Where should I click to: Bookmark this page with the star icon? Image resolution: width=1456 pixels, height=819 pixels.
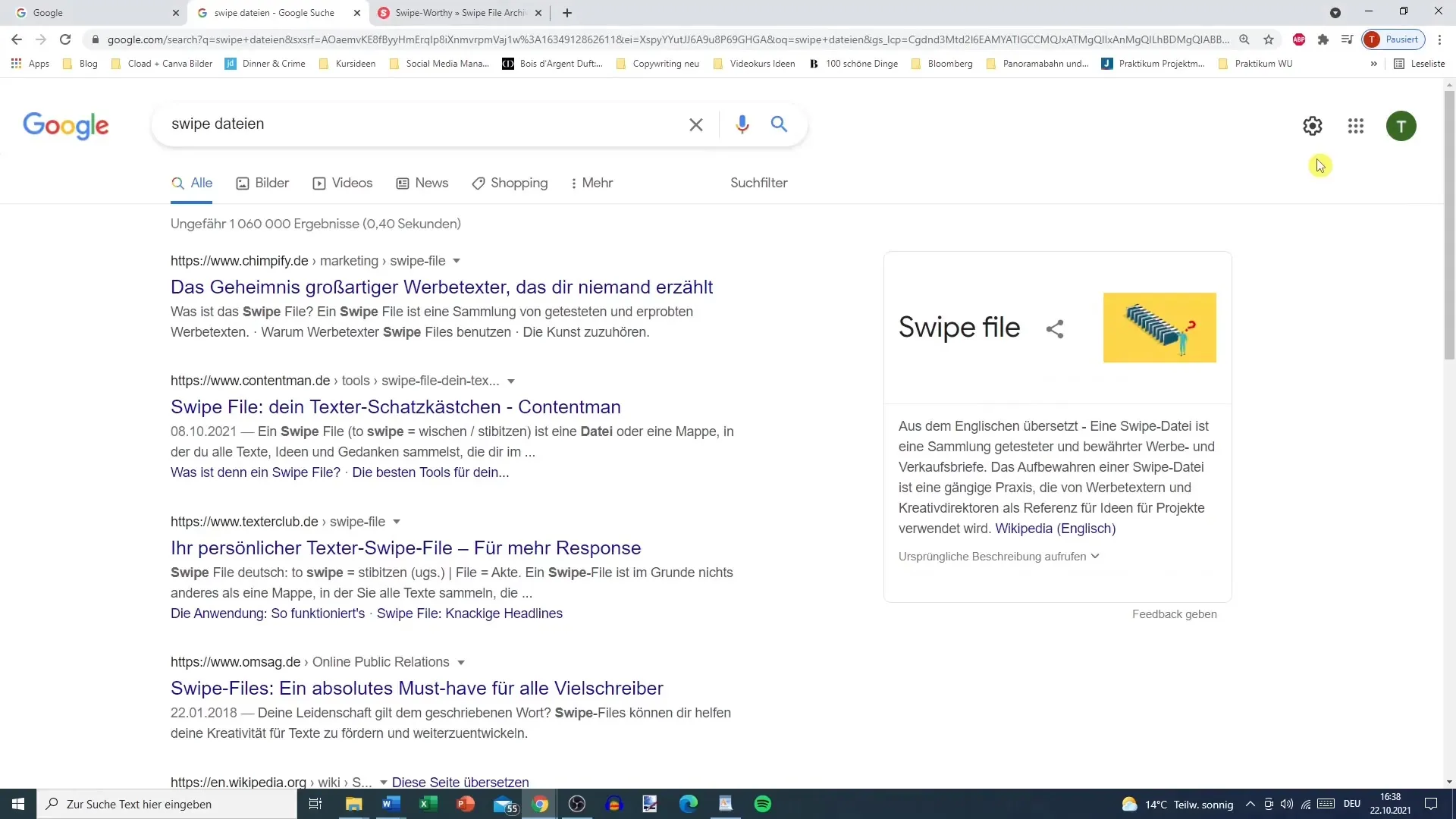click(x=1269, y=39)
